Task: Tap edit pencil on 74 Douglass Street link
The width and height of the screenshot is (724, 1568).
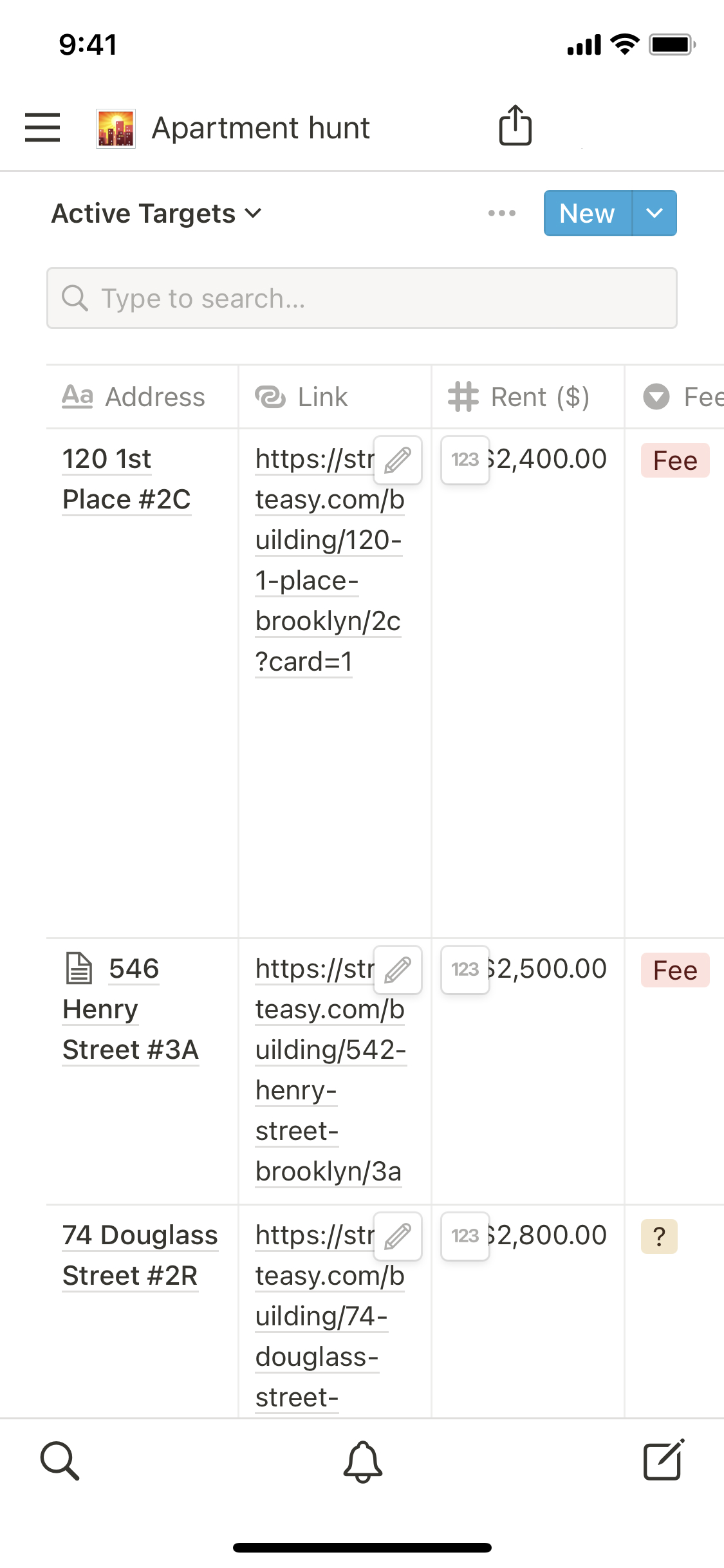Action: pyautogui.click(x=398, y=1237)
